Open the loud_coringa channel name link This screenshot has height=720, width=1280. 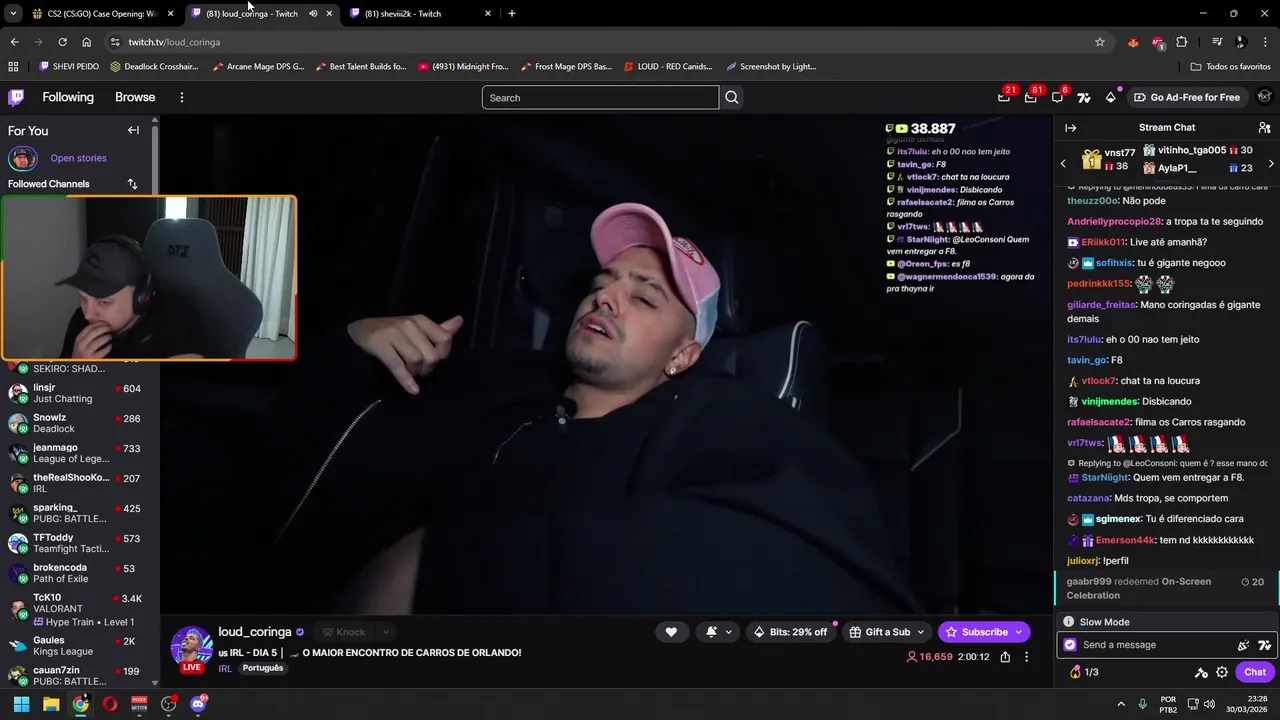pyautogui.click(x=255, y=632)
